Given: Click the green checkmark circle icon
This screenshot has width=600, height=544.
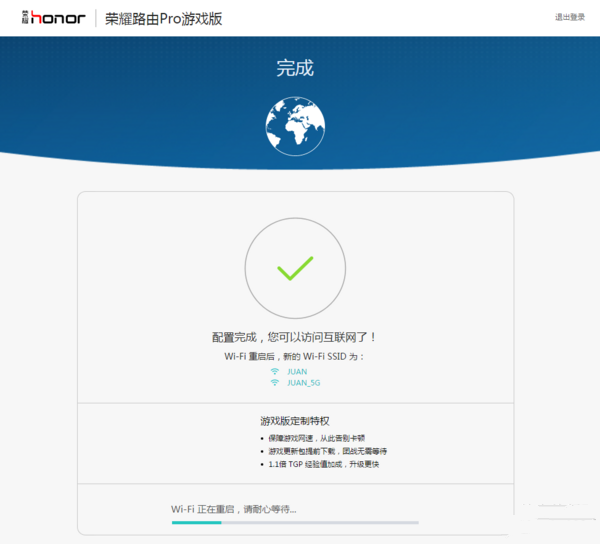Looking at the screenshot, I should click(295, 267).
